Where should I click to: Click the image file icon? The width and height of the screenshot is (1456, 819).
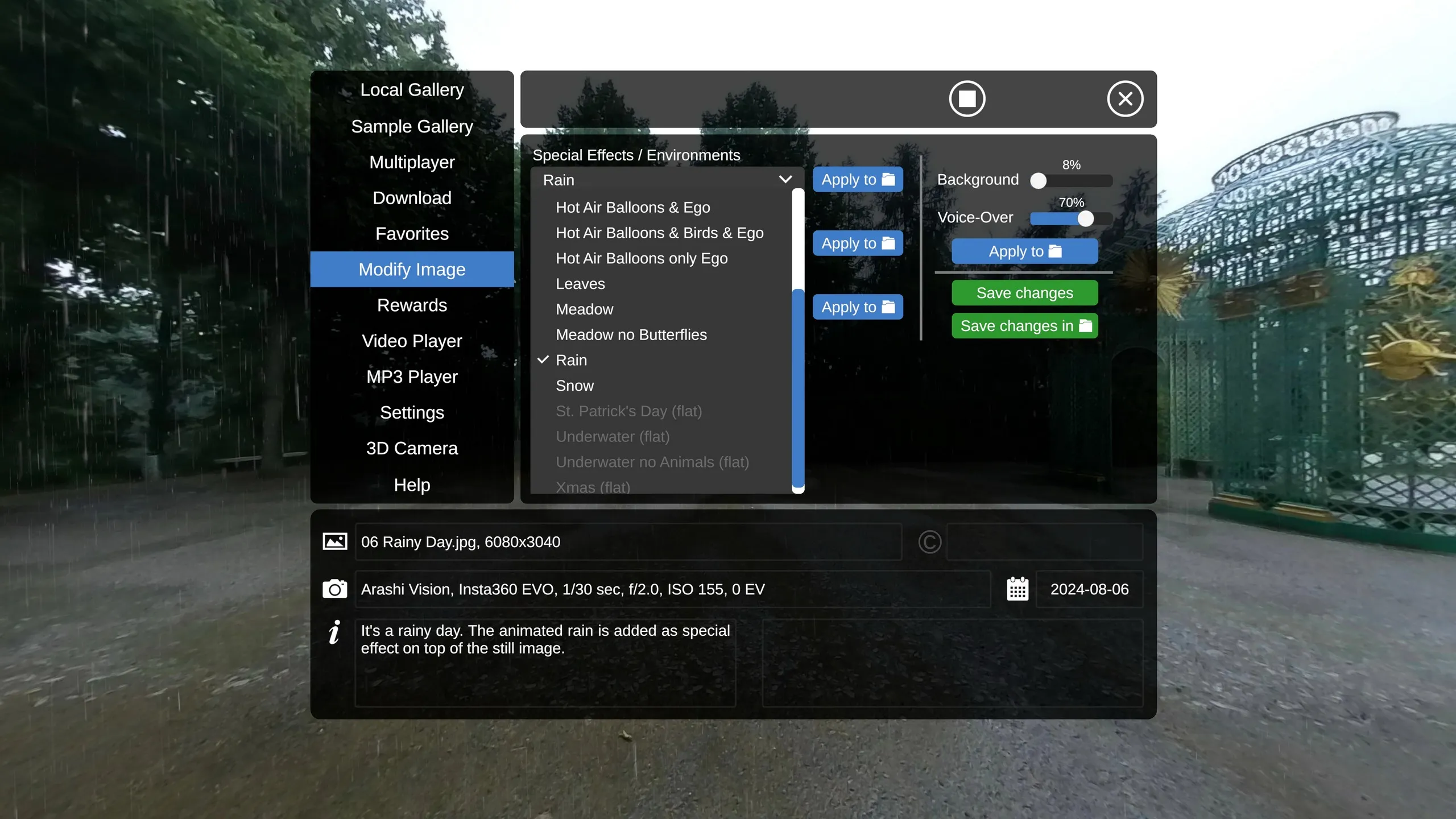[334, 541]
